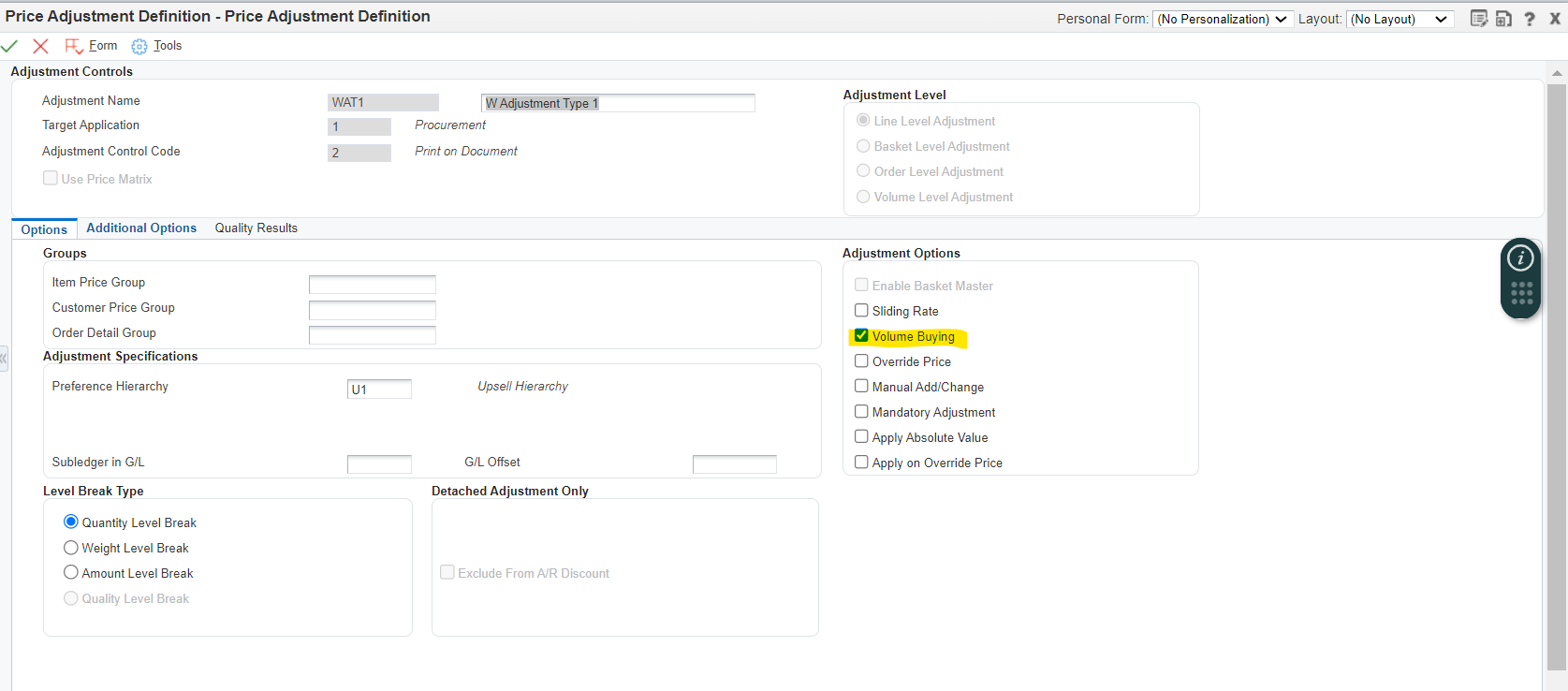Select Basket Level Adjustment radio button
This screenshot has height=691, width=1568.
click(x=863, y=145)
